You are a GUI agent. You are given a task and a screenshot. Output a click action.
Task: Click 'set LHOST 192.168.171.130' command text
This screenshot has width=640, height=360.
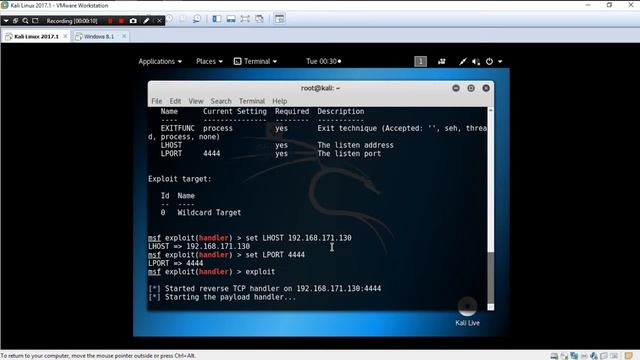[298, 238]
